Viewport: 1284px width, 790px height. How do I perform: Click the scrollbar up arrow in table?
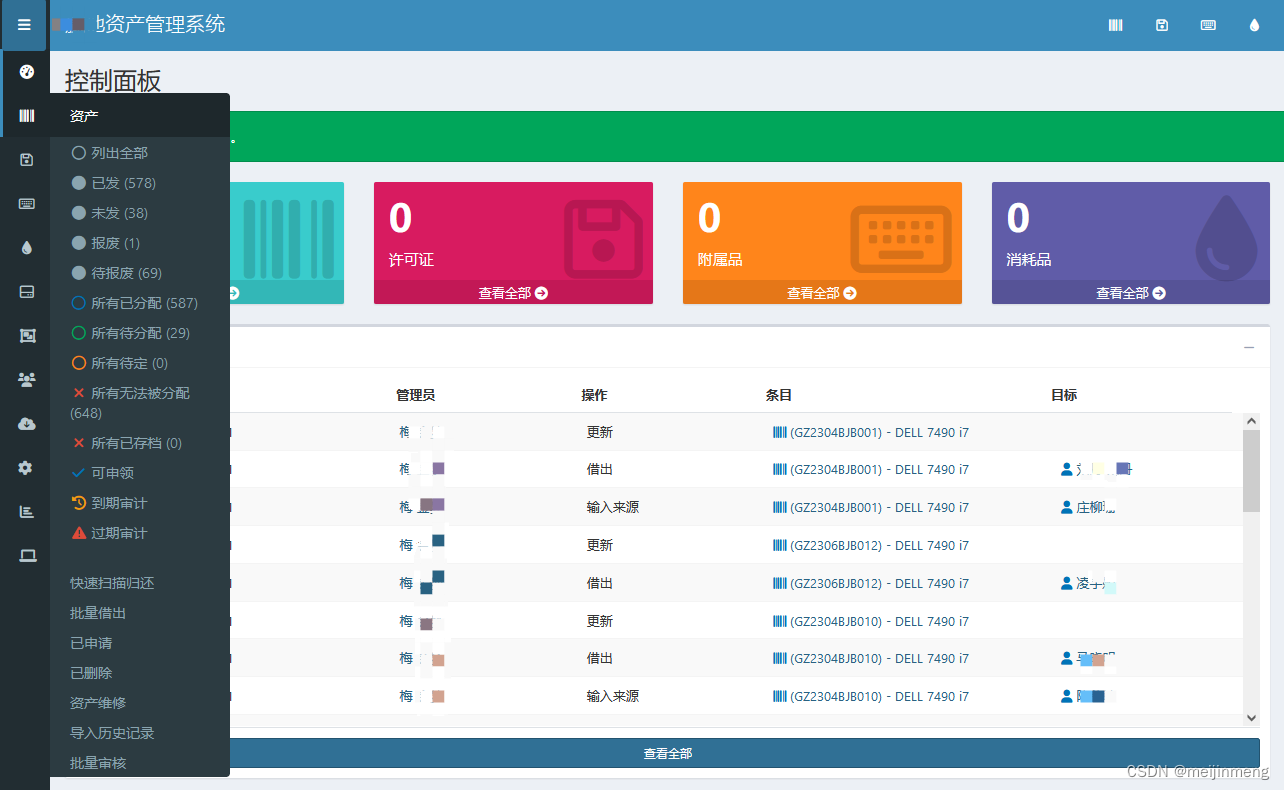tap(1251, 421)
